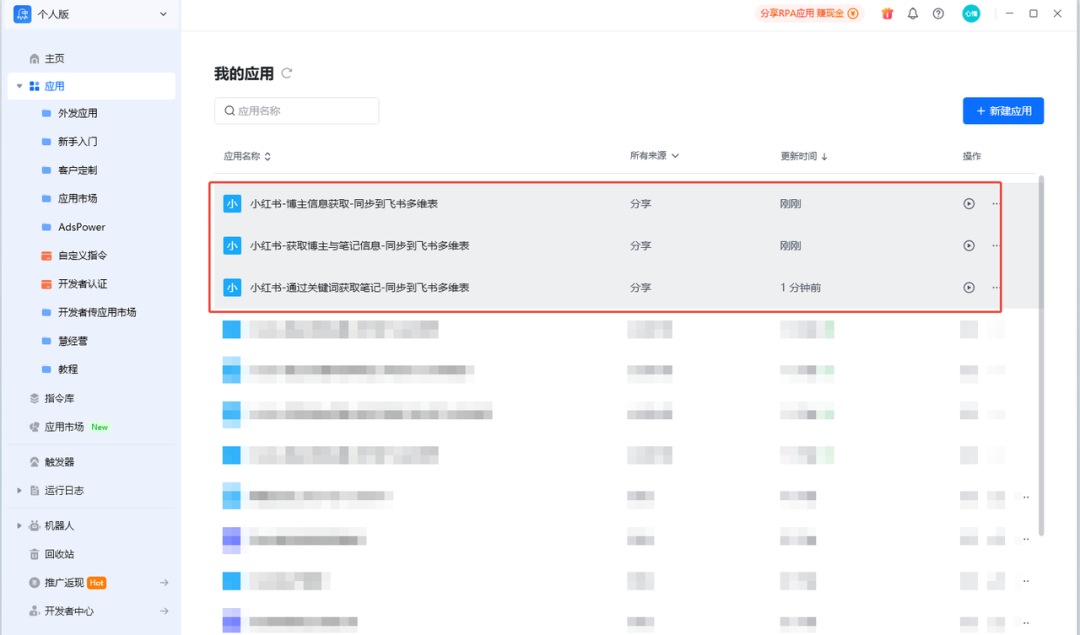1080x635 pixels.
Task: Collapse the 应用 tree section
Action: (19, 86)
